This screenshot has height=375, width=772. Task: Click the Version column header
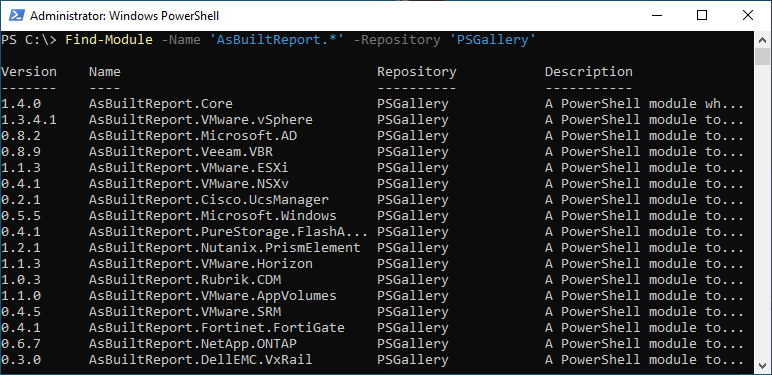point(29,72)
